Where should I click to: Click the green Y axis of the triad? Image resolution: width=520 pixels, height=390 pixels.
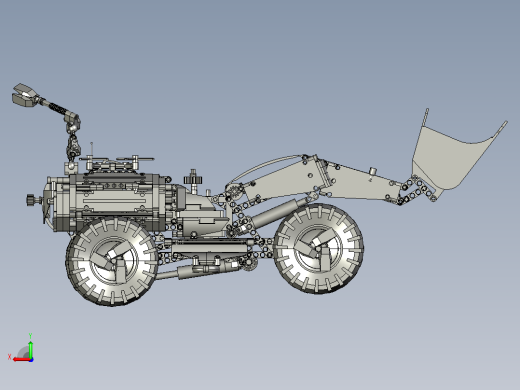[30, 349]
